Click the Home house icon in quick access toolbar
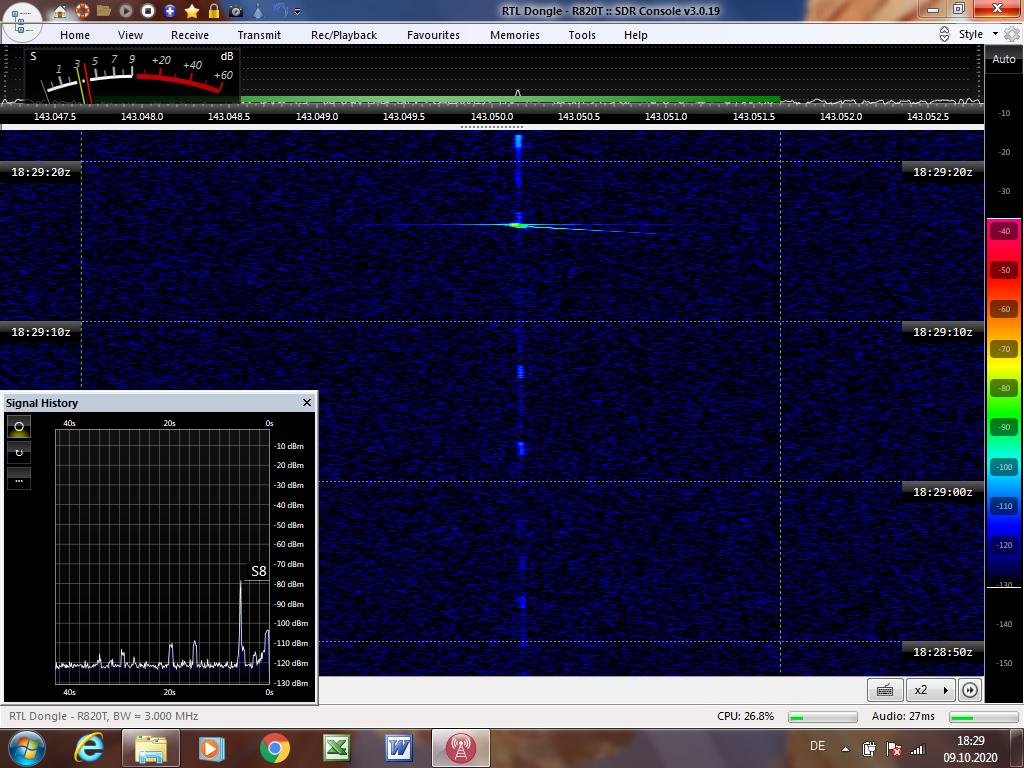1024x768 pixels. (x=59, y=10)
